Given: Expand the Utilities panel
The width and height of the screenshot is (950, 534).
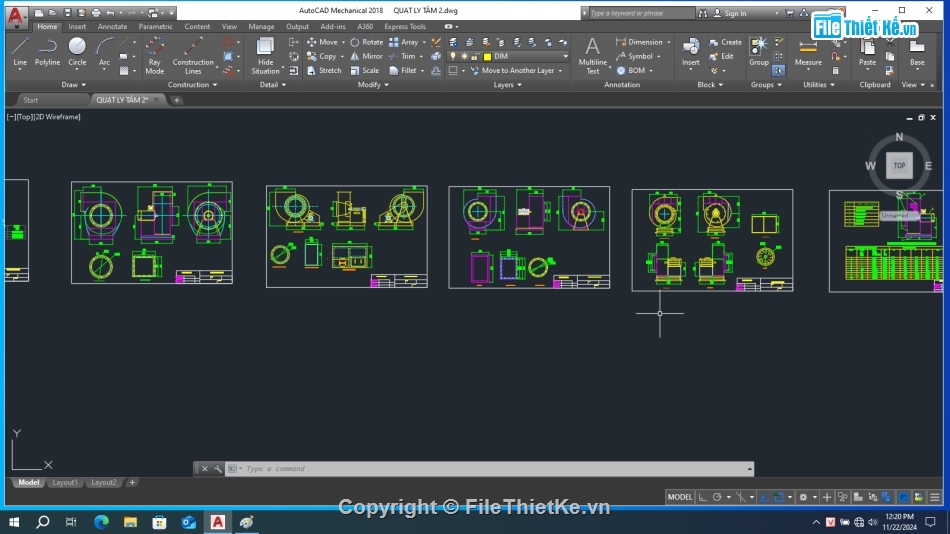Looking at the screenshot, I should click(819, 85).
